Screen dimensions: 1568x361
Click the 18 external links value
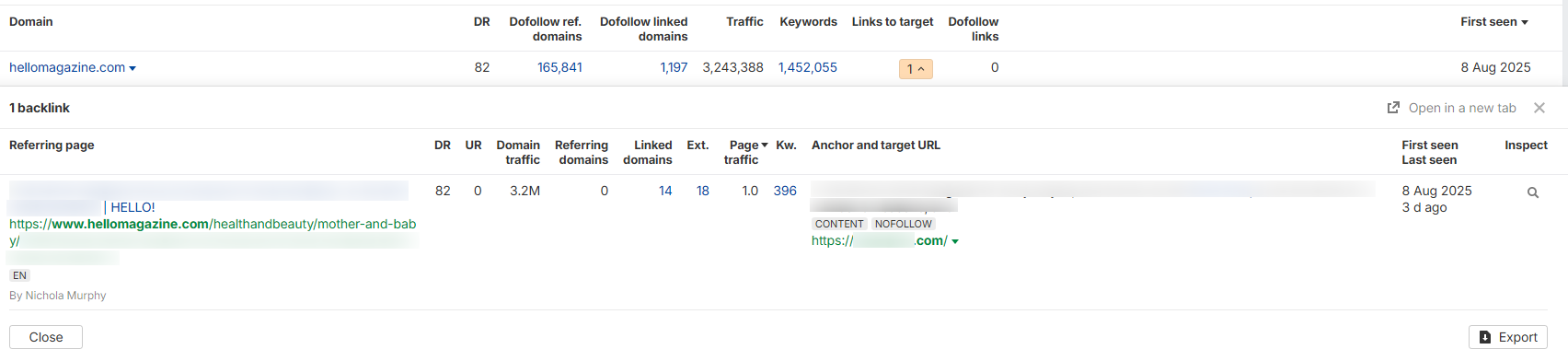pos(703,191)
